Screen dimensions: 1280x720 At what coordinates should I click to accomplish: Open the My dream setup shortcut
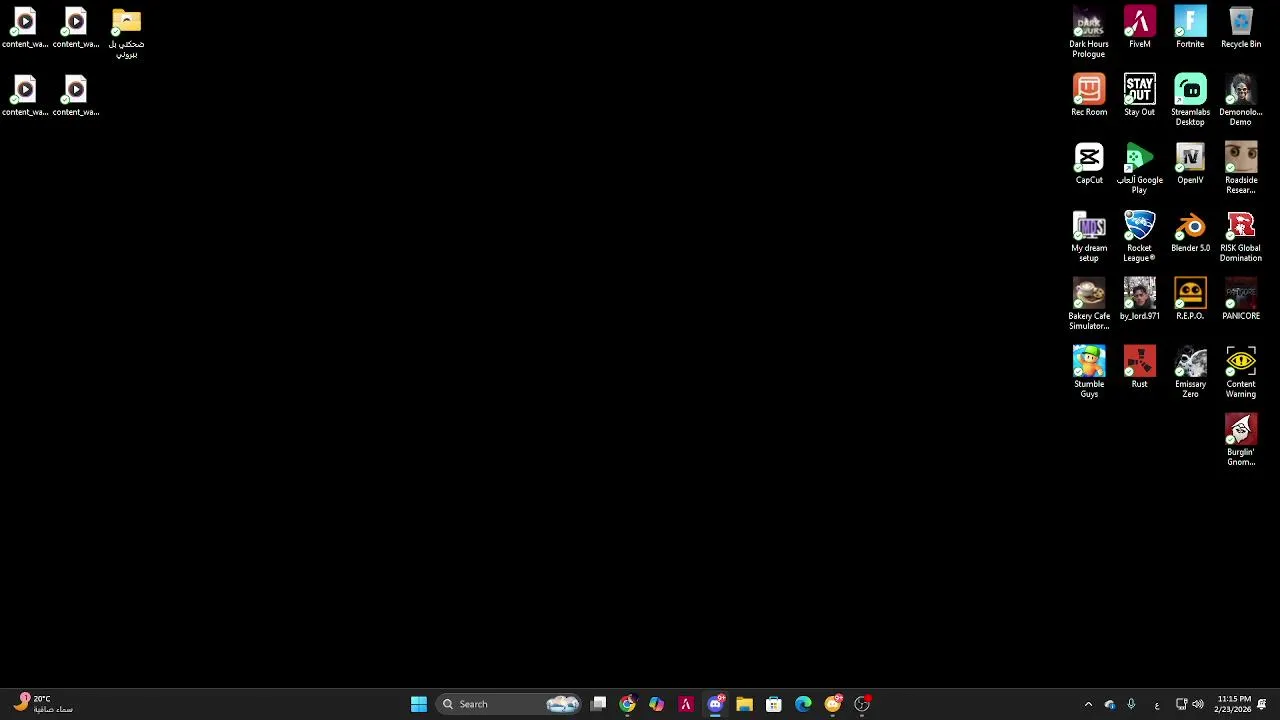(1089, 236)
